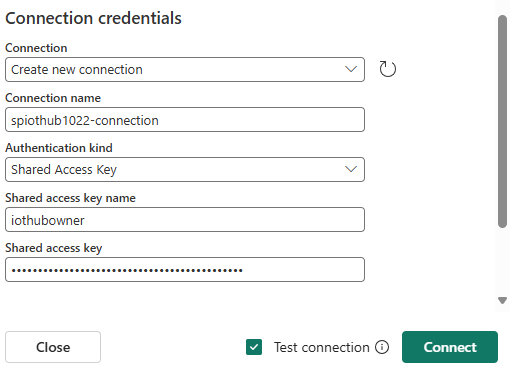Click the Connection credentials heading
The width and height of the screenshot is (516, 377).
93,18
